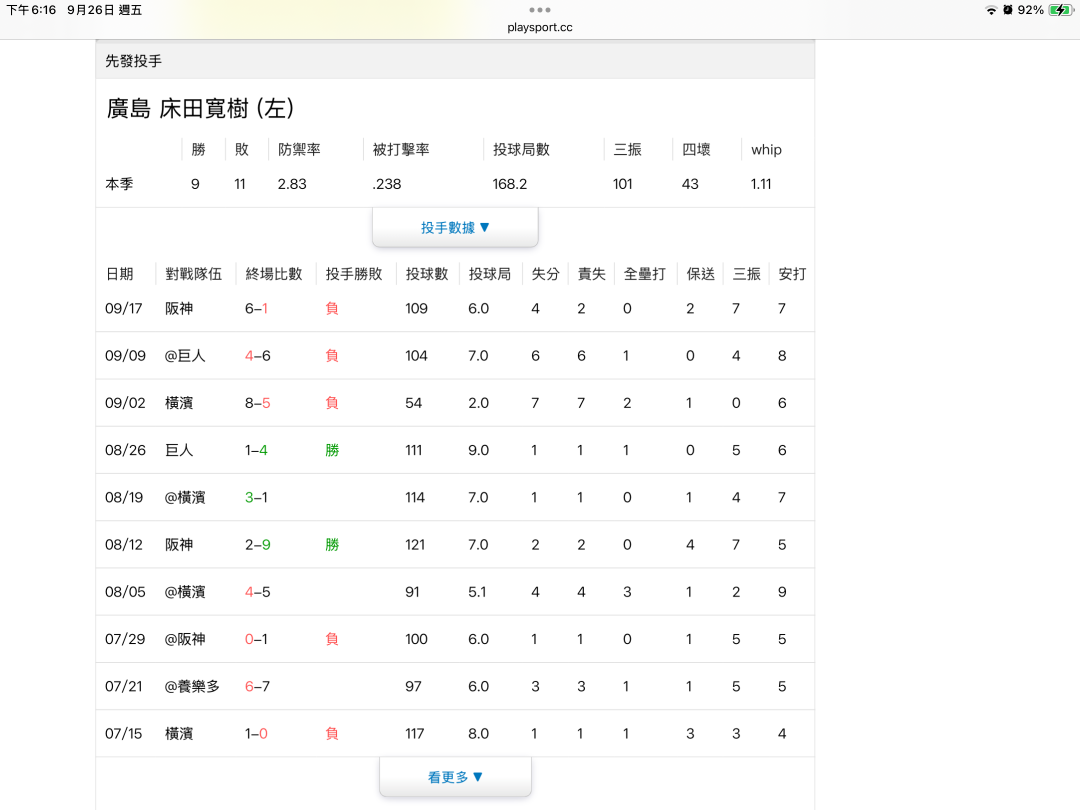Click the whip stat header

766,150
